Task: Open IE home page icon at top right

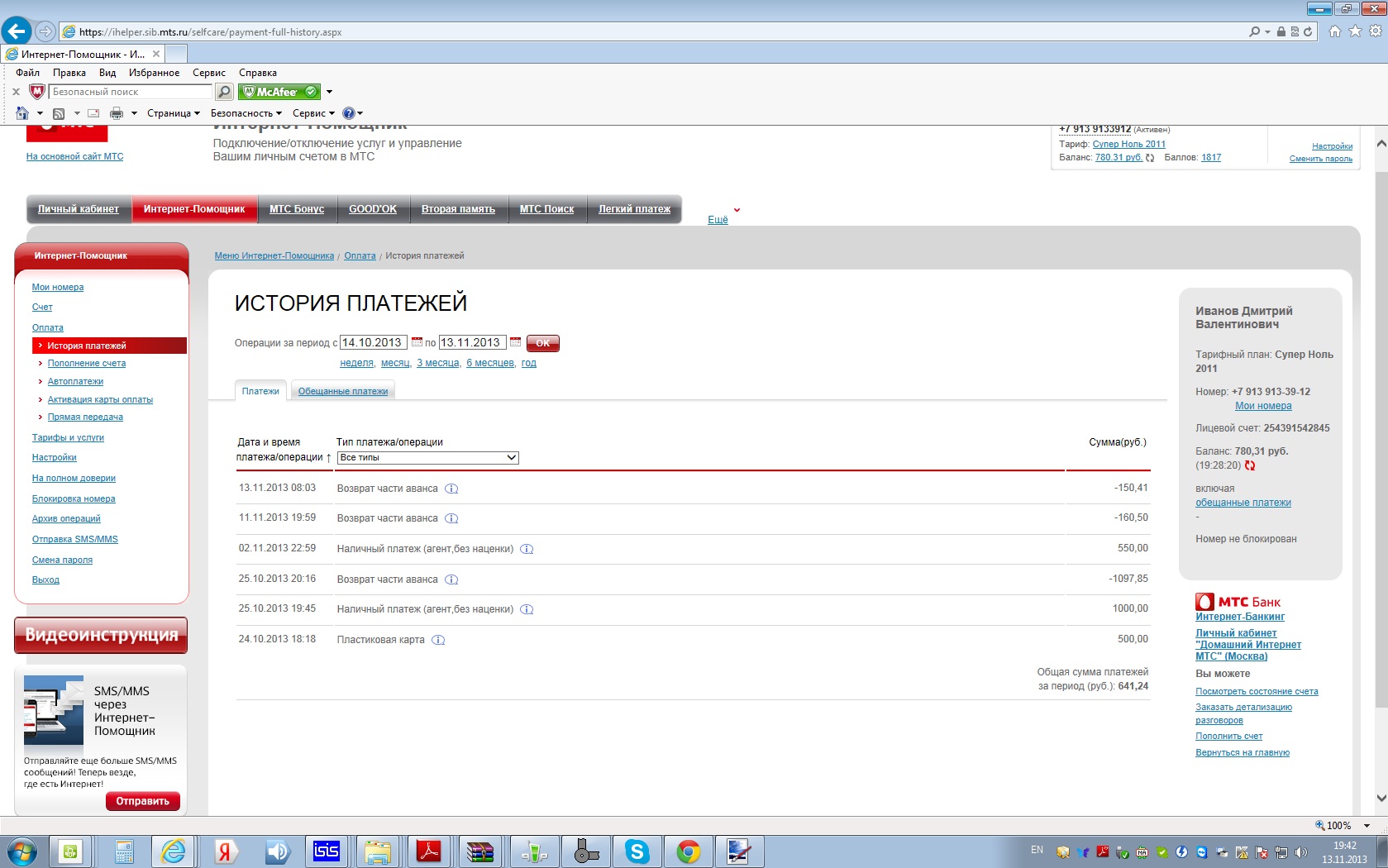Action: tap(1334, 31)
